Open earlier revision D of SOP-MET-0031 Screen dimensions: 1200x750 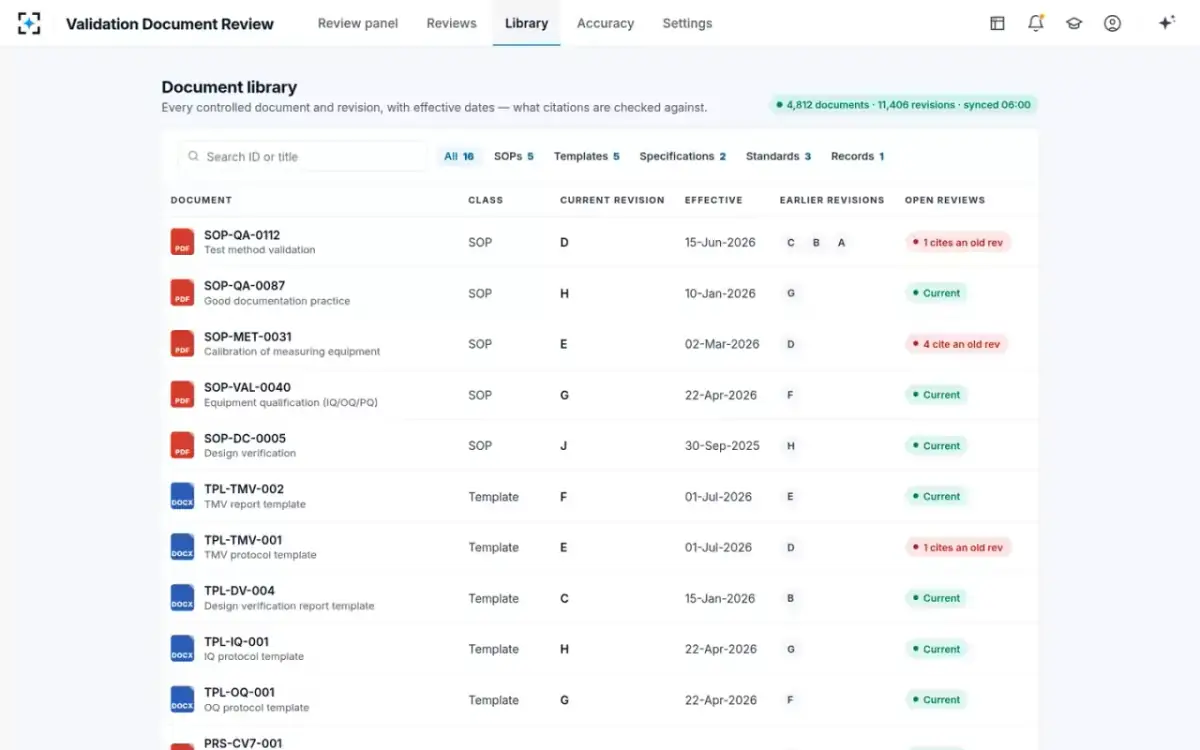[x=791, y=344]
